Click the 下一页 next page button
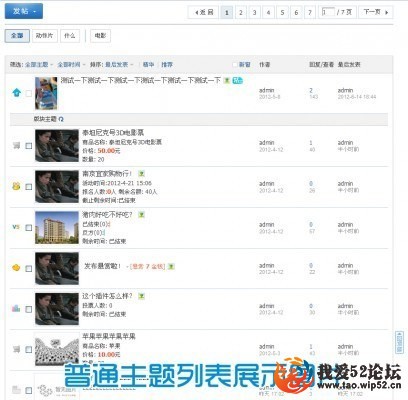Viewport: 408px width, 400px height. 376,12
